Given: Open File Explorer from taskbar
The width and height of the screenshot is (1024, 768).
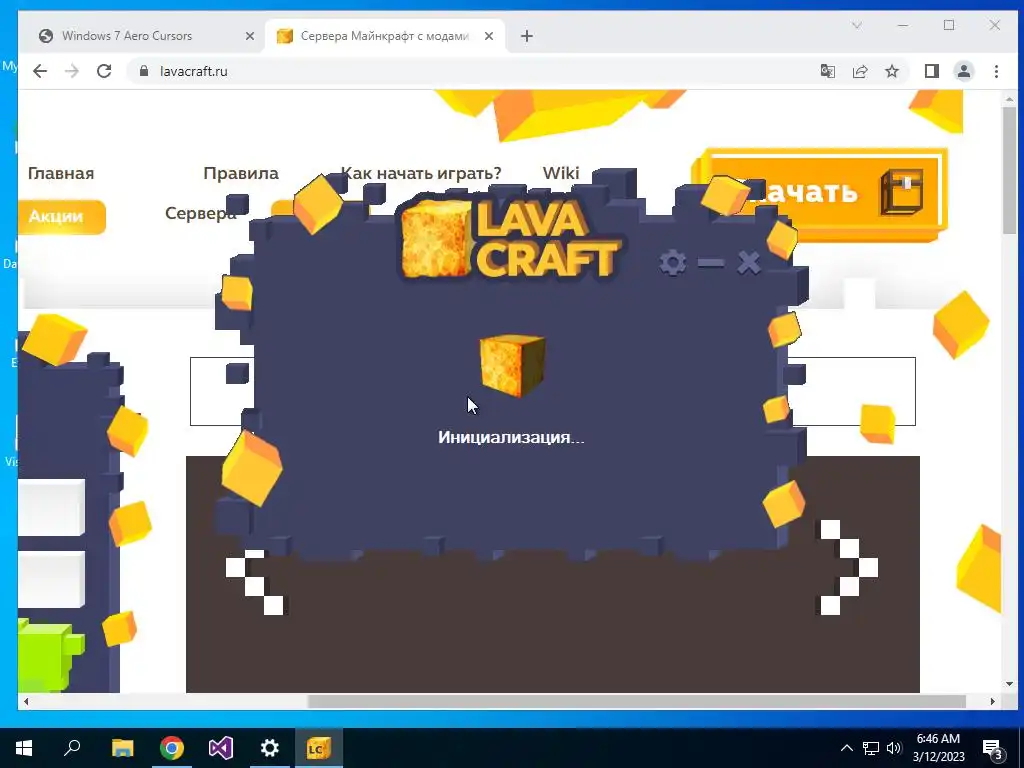Looking at the screenshot, I should pos(122,748).
